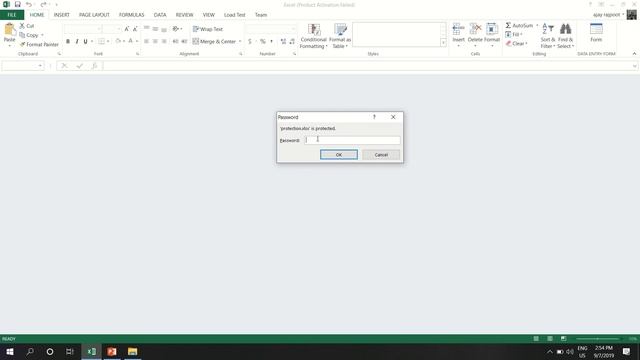Switch to the PAGE LAYOUT tab
Screen dimensions: 640x360
(x=94, y=15)
